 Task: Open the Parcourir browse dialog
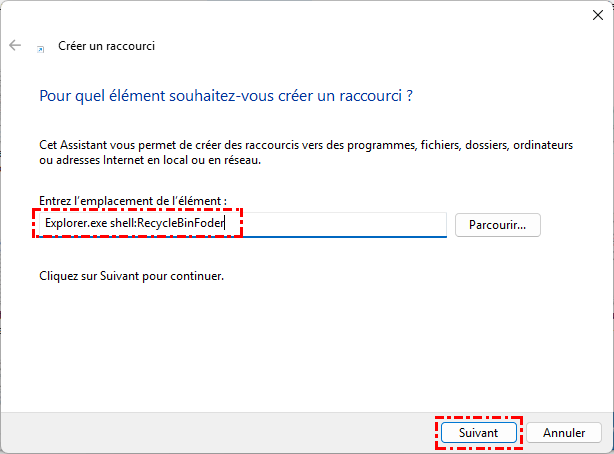497,224
